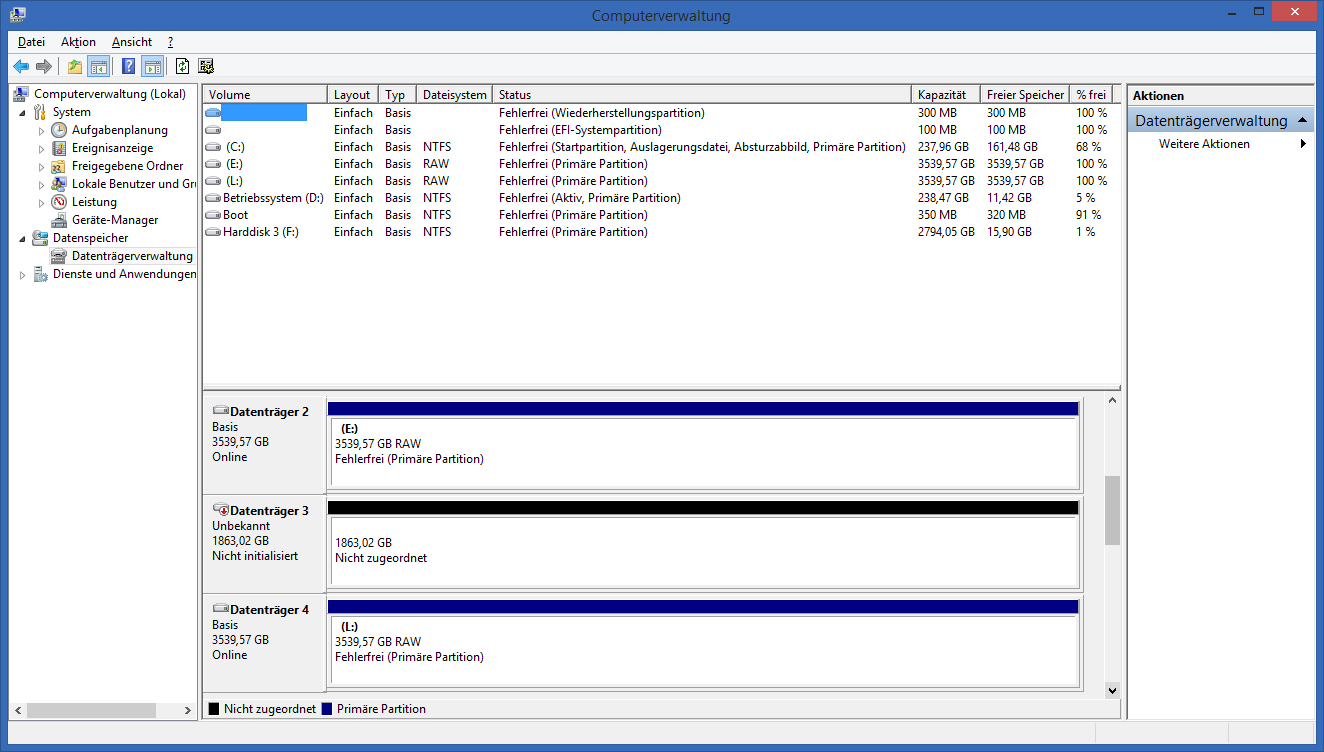This screenshot has height=752, width=1324.
Task: Expand the Aufgabenplanung node
Action: click(41, 131)
